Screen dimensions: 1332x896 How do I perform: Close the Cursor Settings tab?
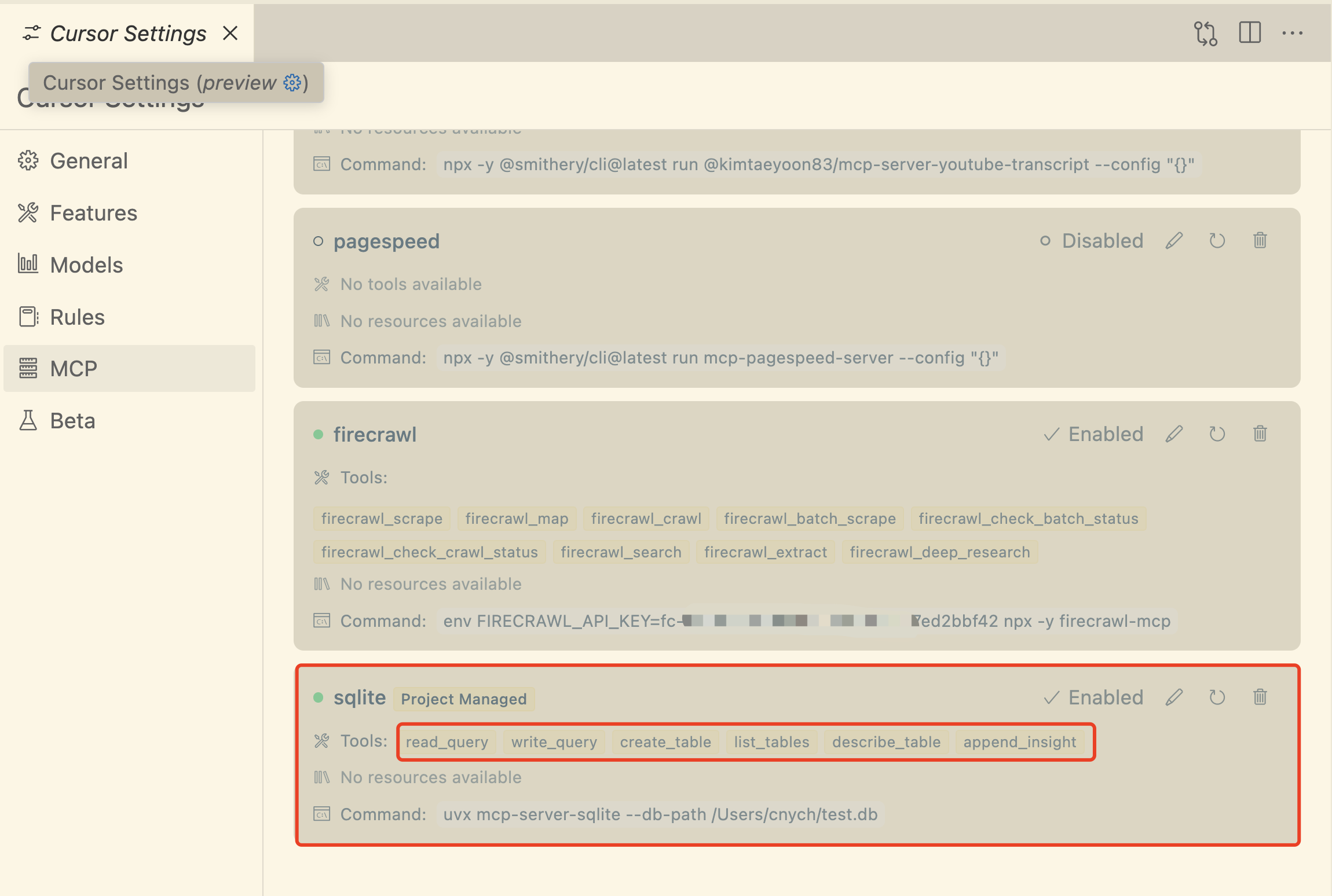(x=230, y=34)
